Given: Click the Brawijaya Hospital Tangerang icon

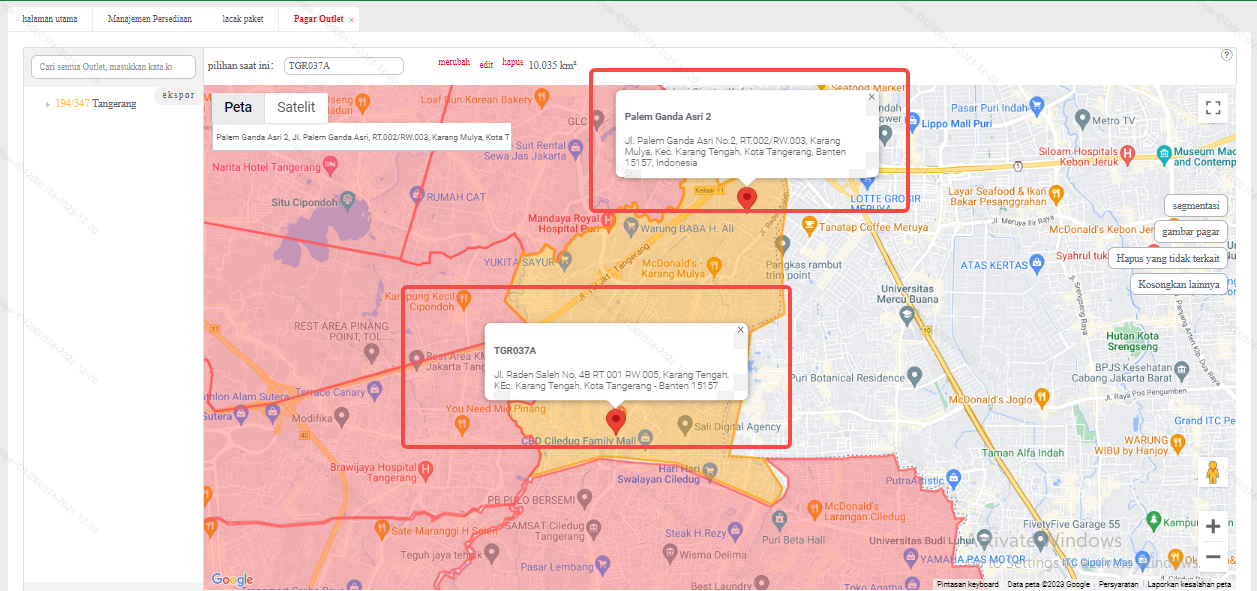Looking at the screenshot, I should tap(425, 468).
